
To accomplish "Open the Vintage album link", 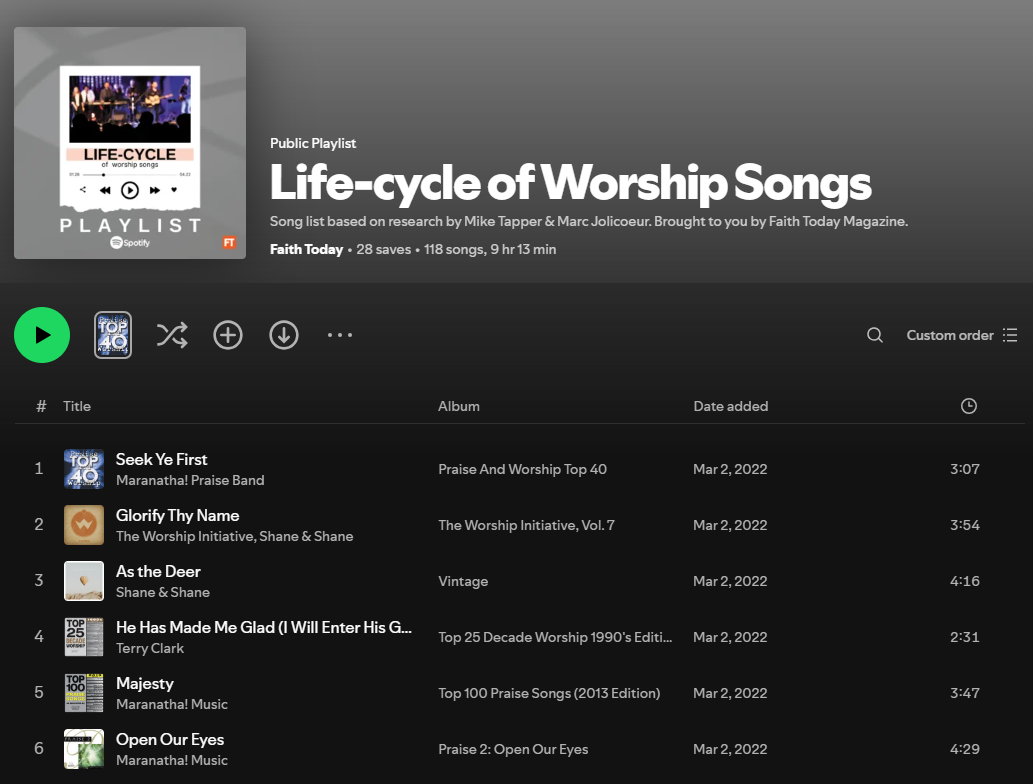I will 463,581.
